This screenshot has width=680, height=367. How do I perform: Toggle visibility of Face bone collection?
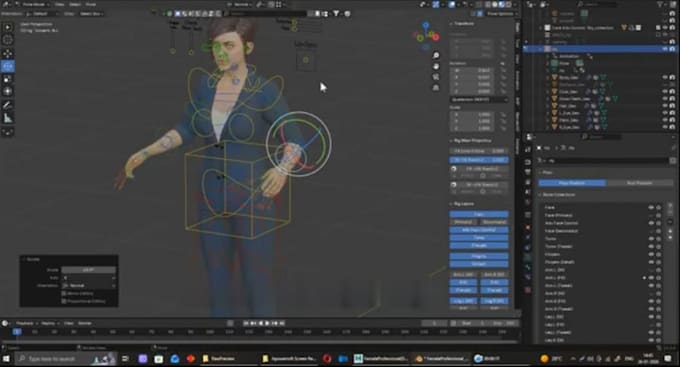coord(651,207)
